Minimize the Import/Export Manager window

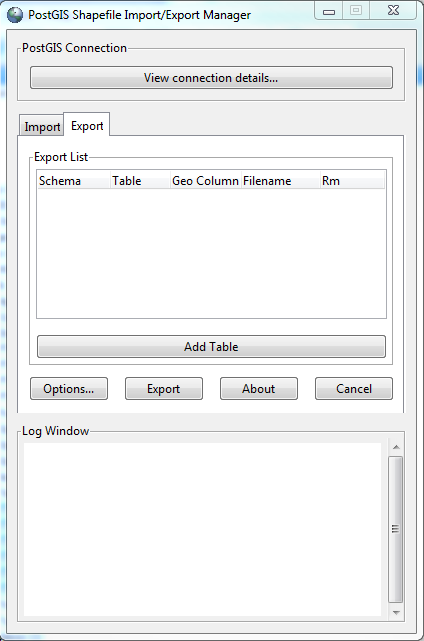[x=329, y=11]
